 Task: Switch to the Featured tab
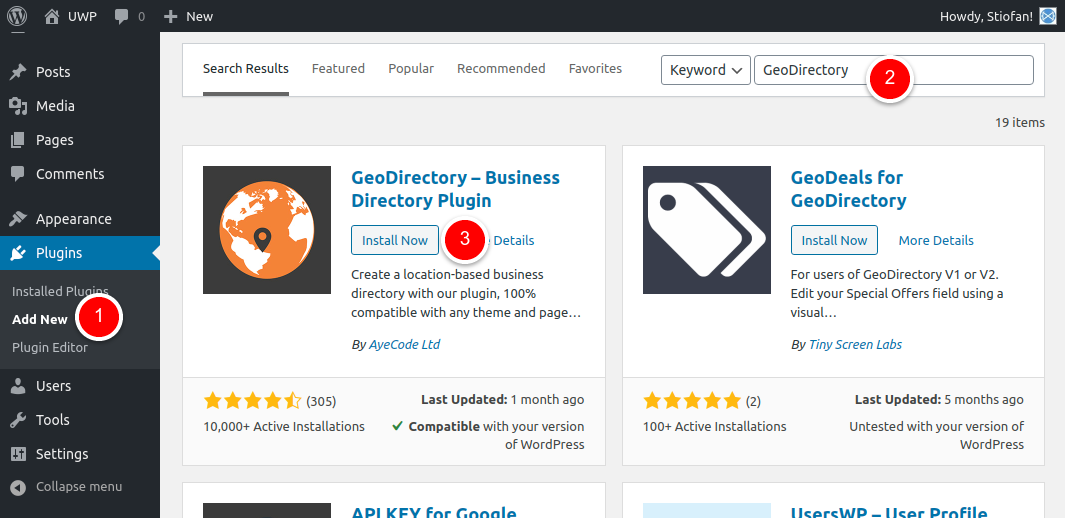point(338,69)
